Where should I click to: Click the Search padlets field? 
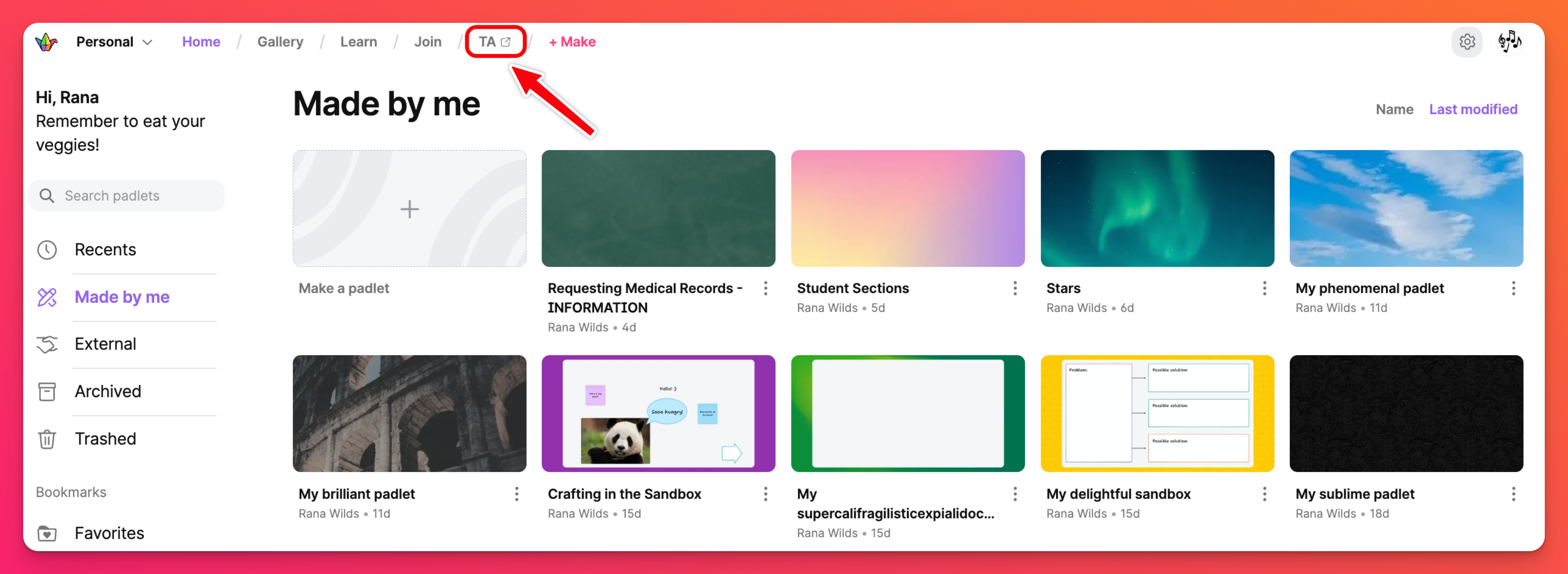pyautogui.click(x=127, y=196)
